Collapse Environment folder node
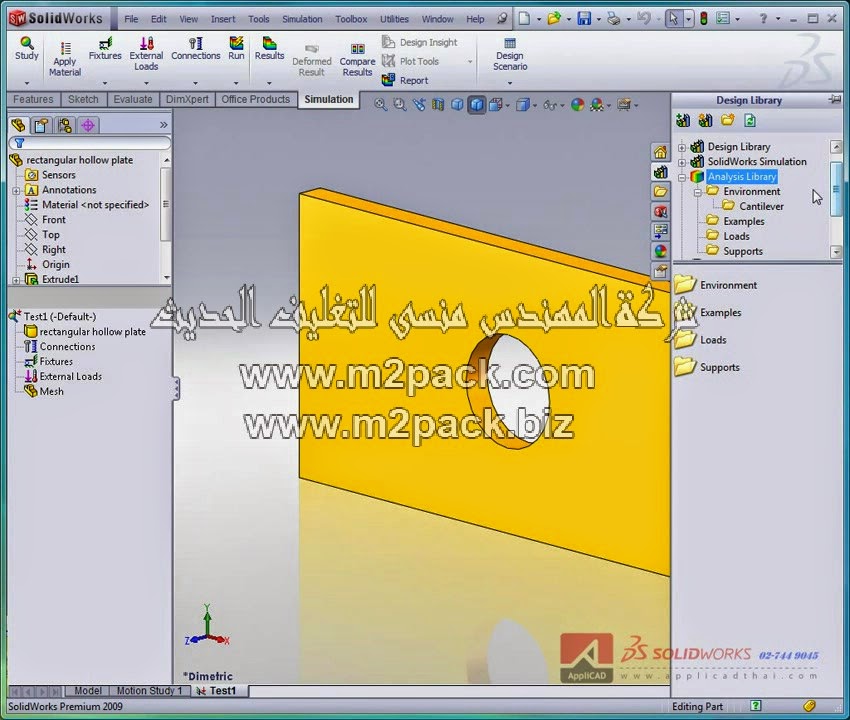This screenshot has height=720, width=850. tap(698, 192)
